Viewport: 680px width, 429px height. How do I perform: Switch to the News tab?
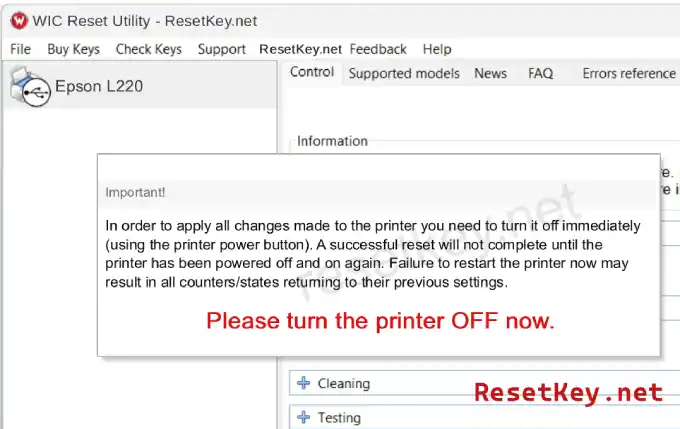point(490,73)
